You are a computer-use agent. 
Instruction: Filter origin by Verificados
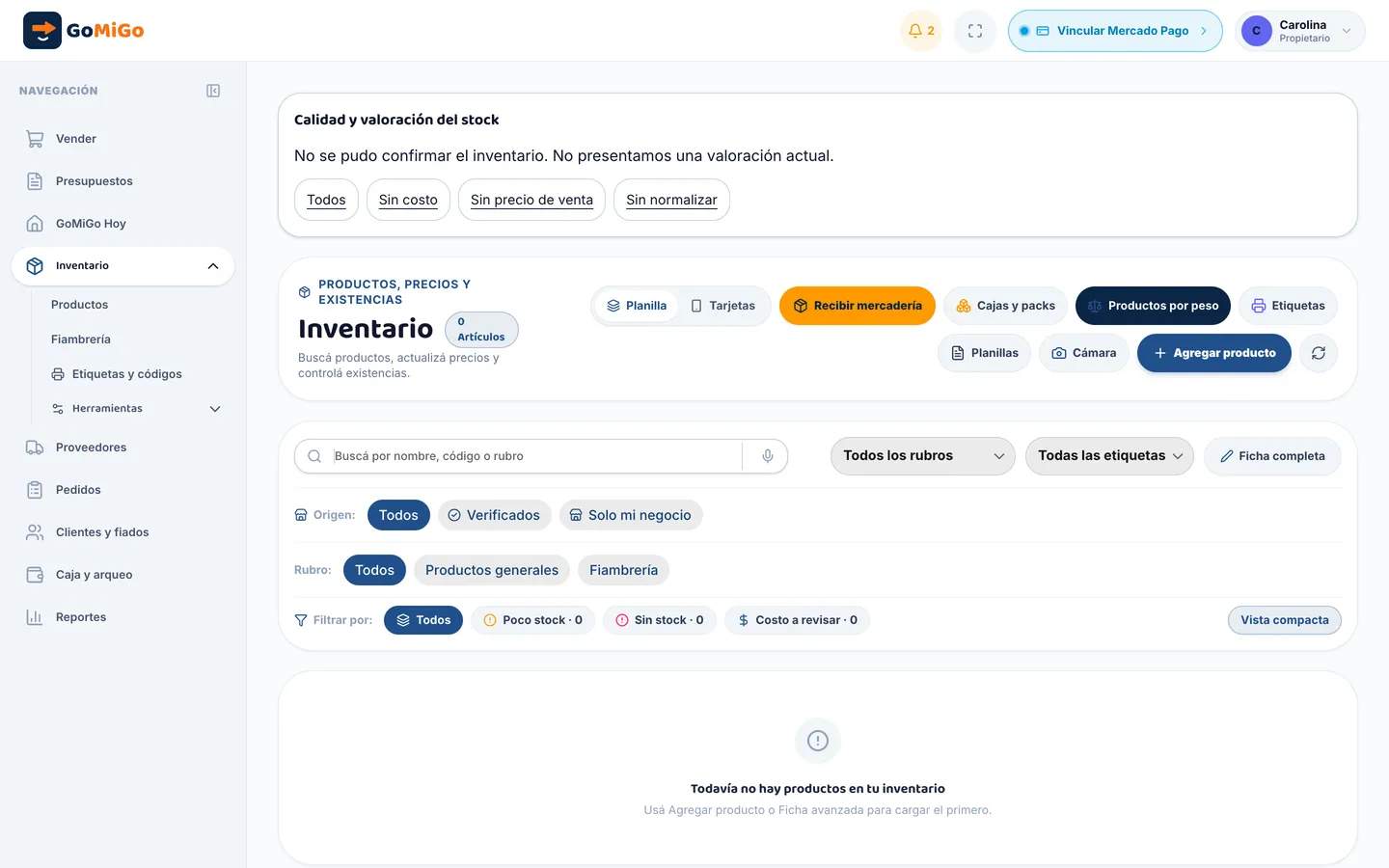point(495,515)
